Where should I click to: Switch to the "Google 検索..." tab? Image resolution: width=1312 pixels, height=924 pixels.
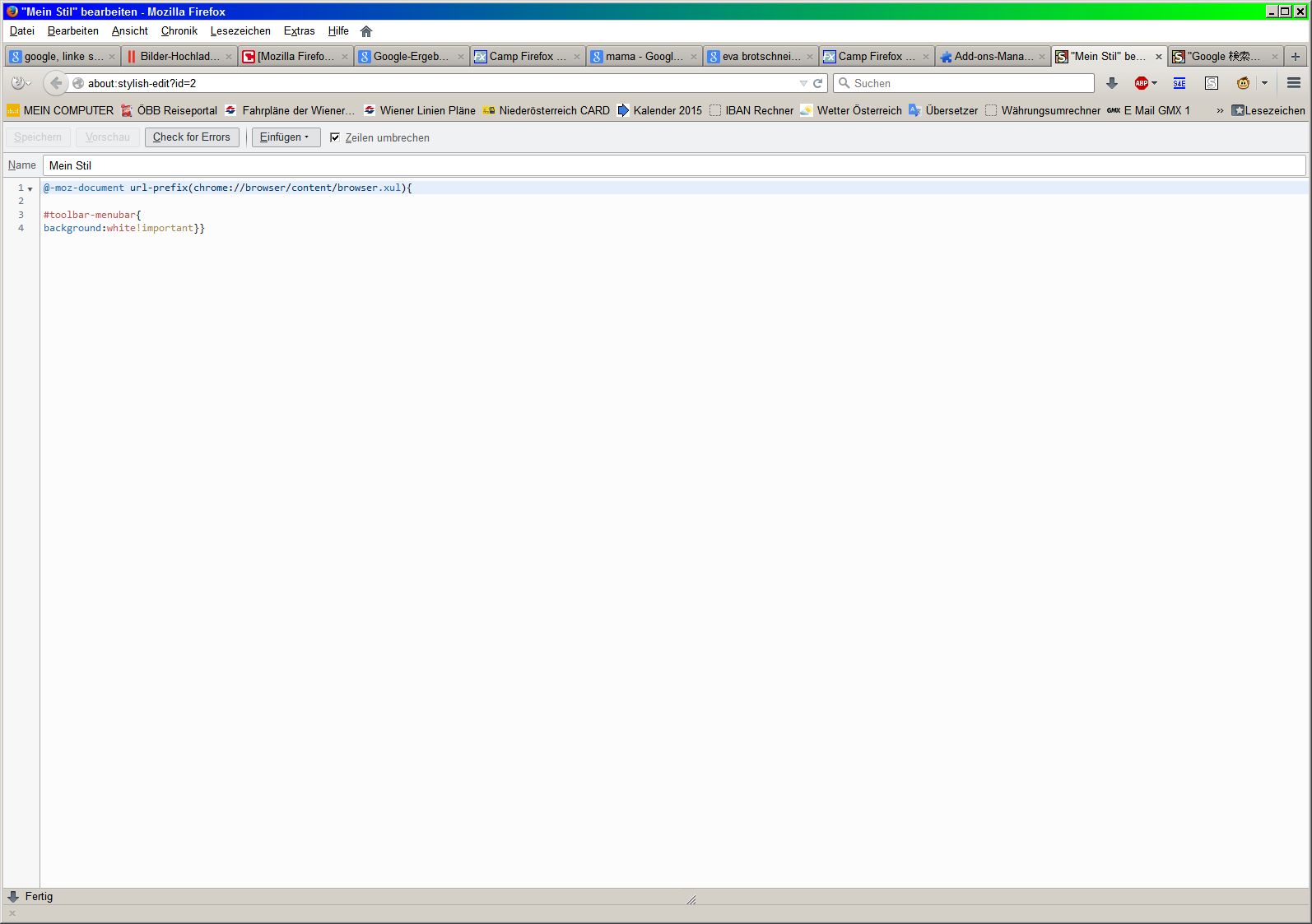1225,57
